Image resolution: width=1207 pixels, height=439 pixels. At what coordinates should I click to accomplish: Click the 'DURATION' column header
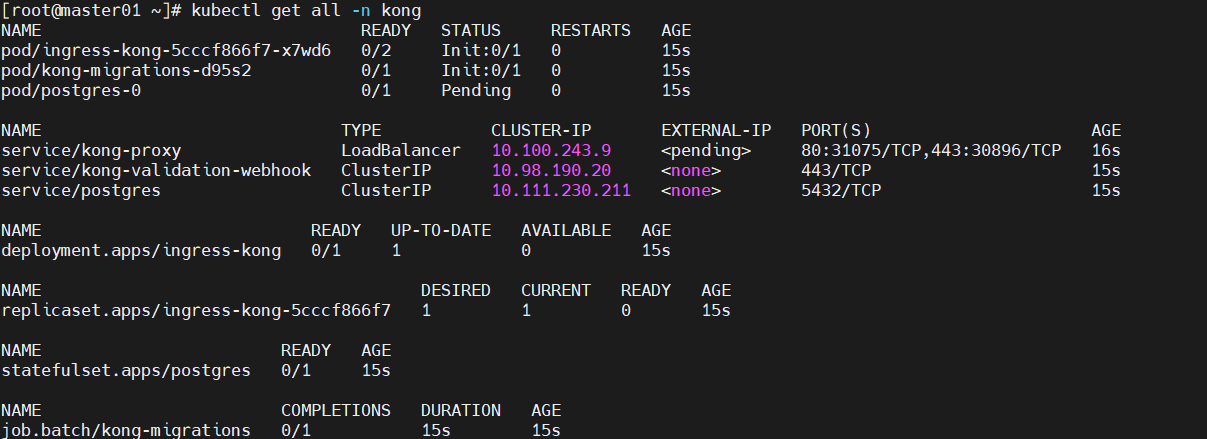pos(461,410)
